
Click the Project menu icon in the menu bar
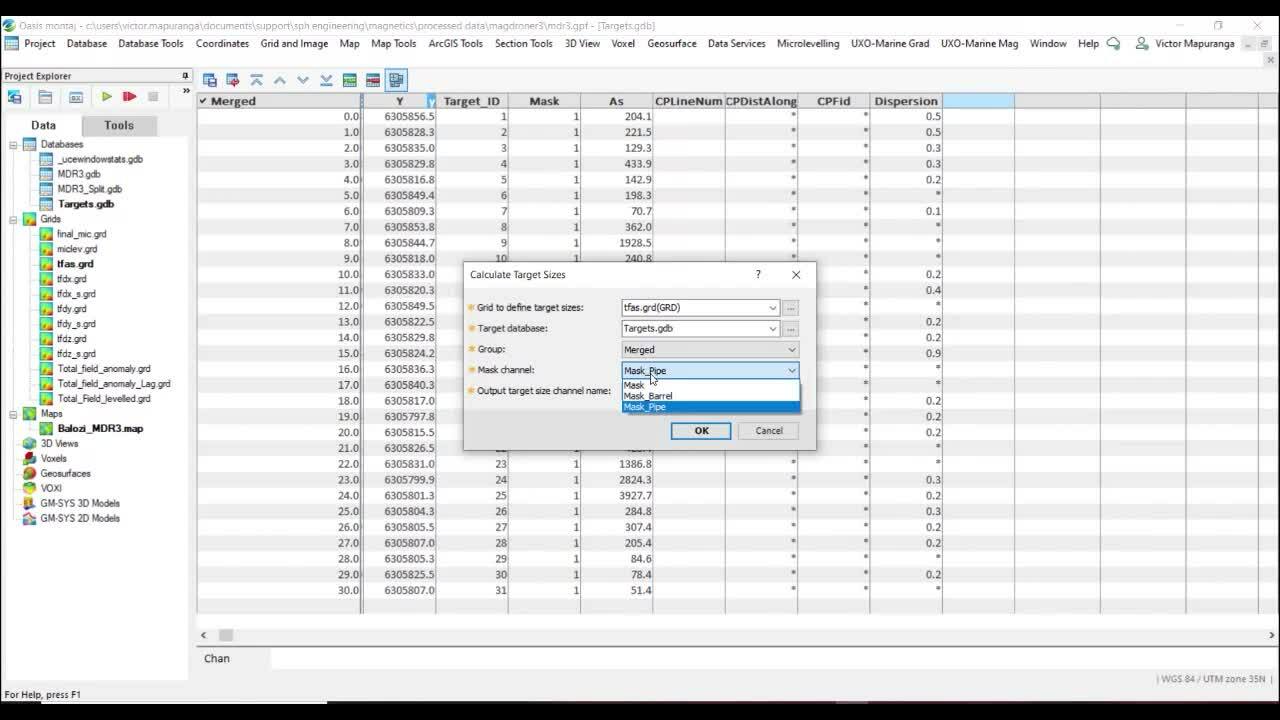pyautogui.click(x=11, y=43)
